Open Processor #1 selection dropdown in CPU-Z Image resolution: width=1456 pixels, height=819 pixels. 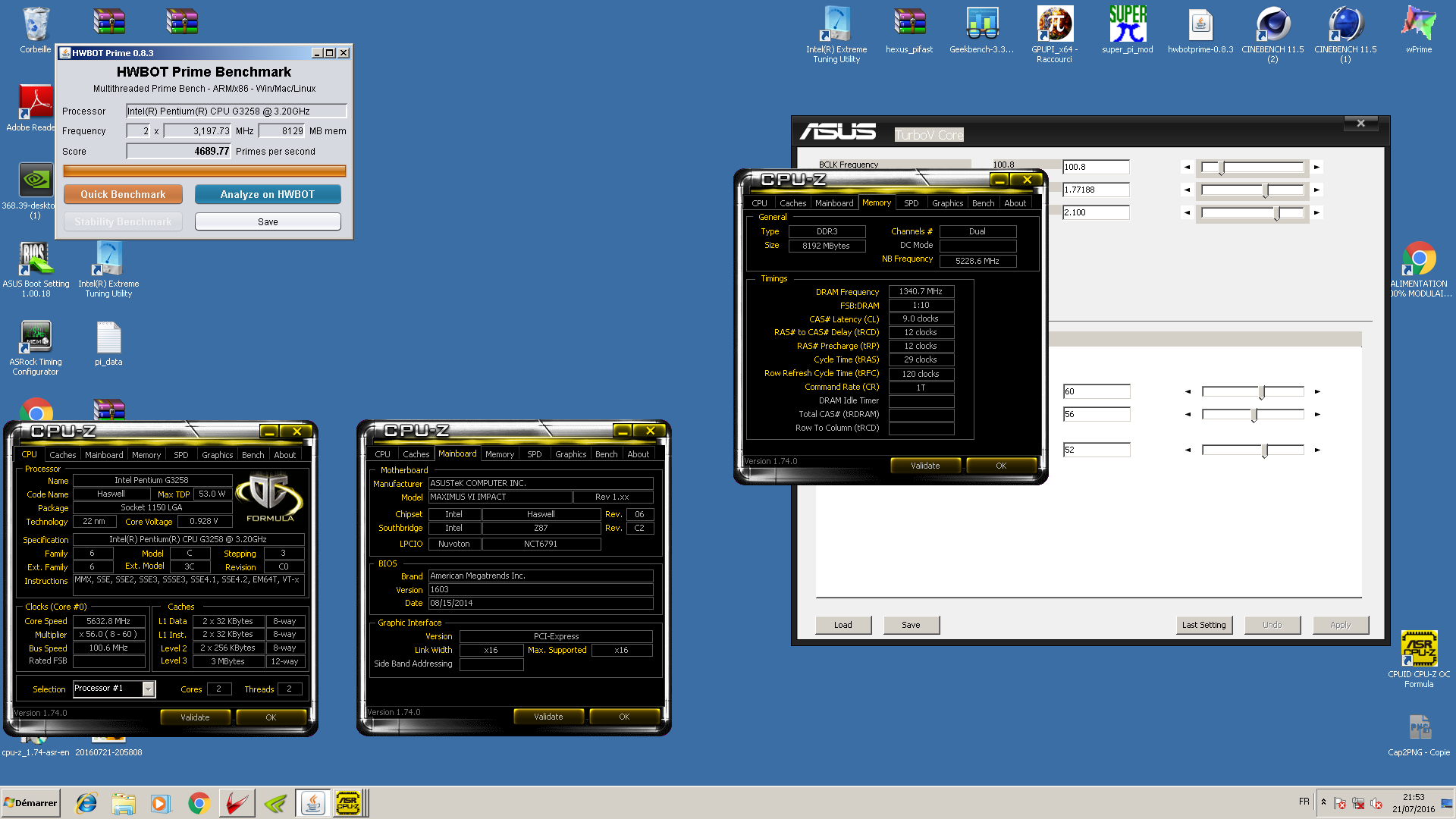click(x=149, y=689)
